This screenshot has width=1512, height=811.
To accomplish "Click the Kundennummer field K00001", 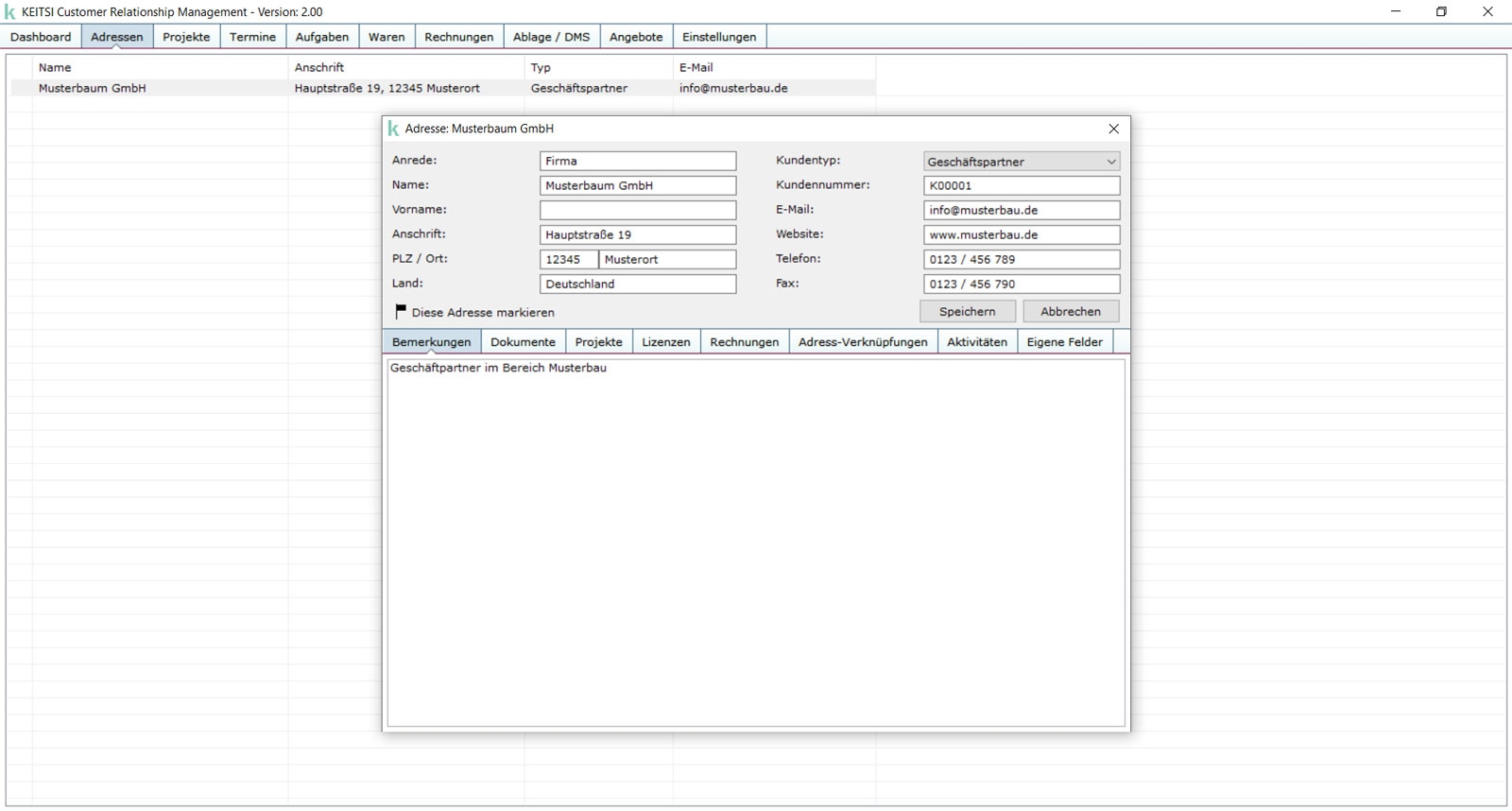I will point(1022,185).
